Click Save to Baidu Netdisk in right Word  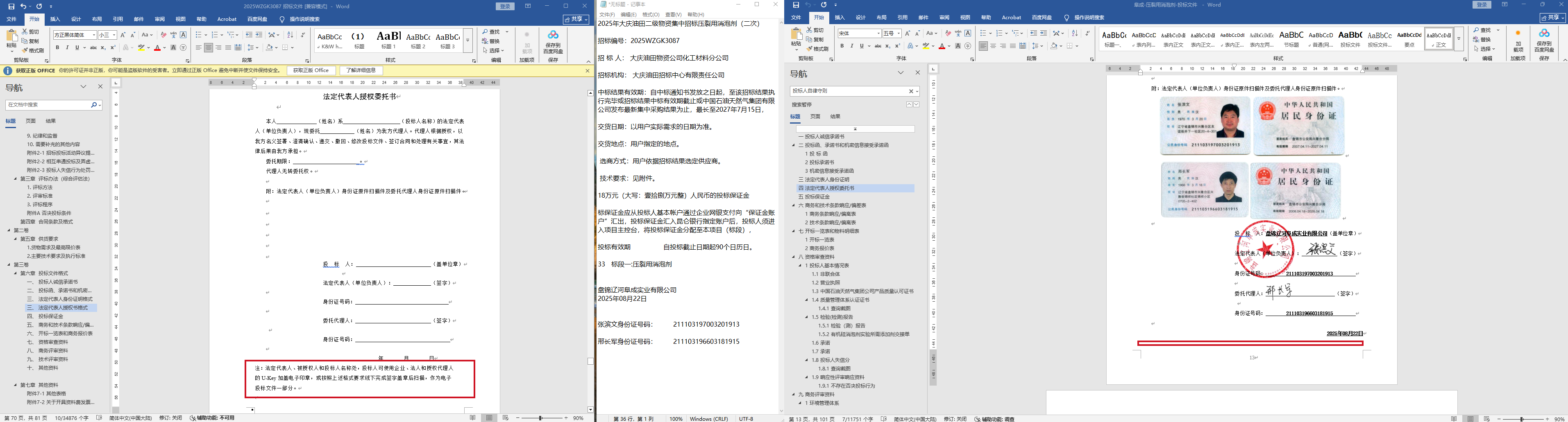[x=1544, y=40]
